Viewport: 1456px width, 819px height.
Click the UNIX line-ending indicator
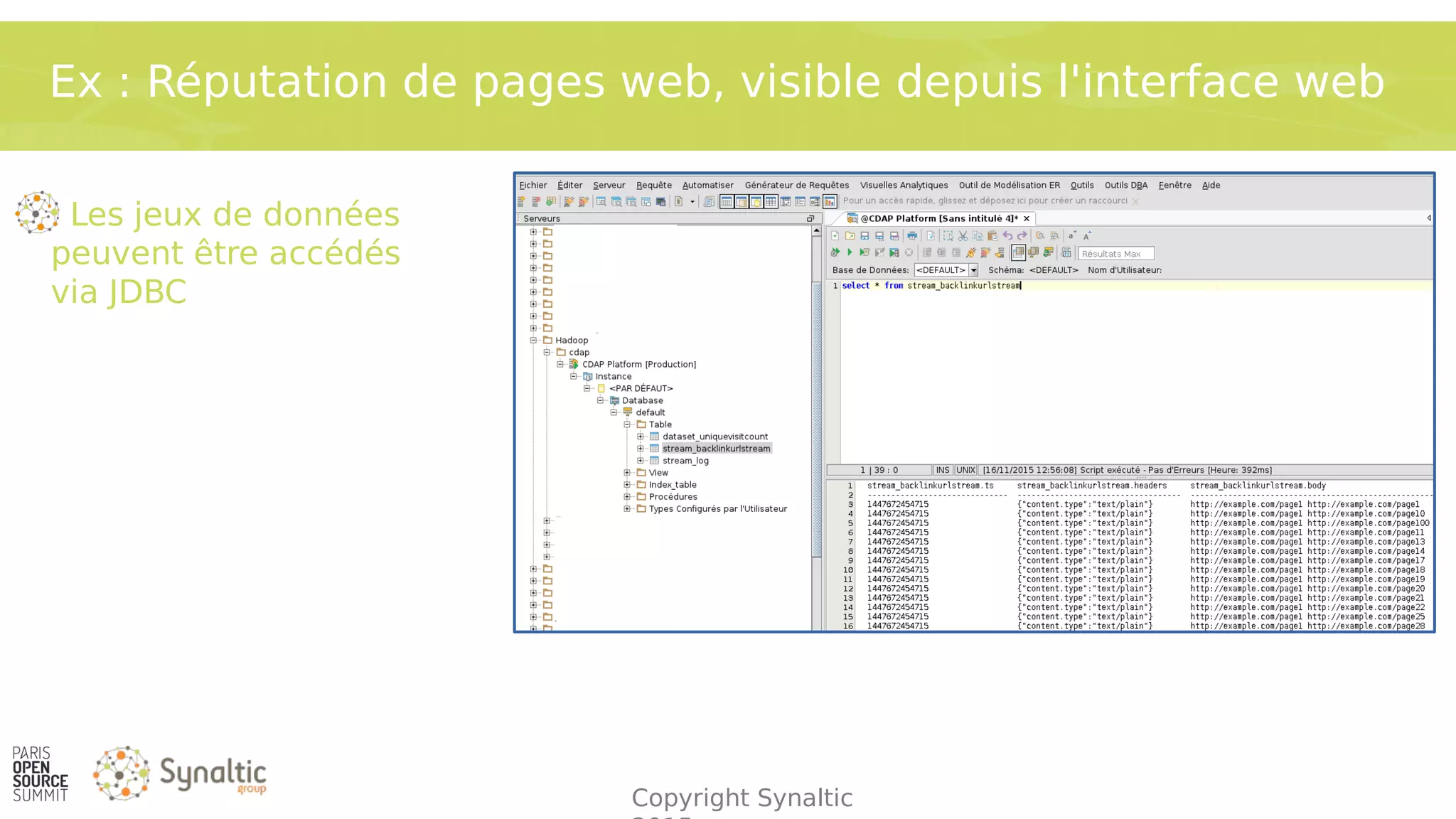pyautogui.click(x=965, y=470)
